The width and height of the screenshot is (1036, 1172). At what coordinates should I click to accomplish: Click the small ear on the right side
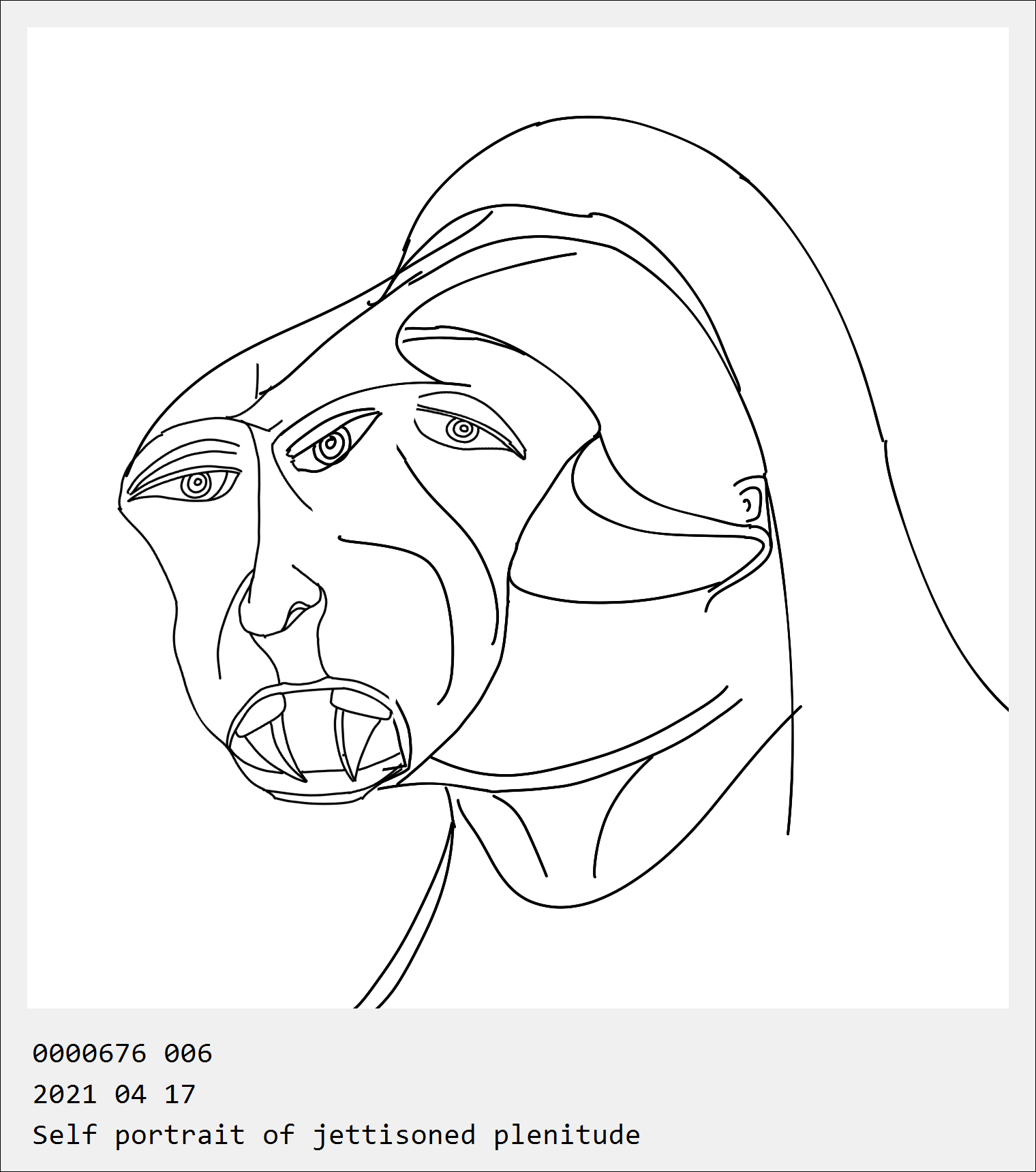click(x=750, y=502)
